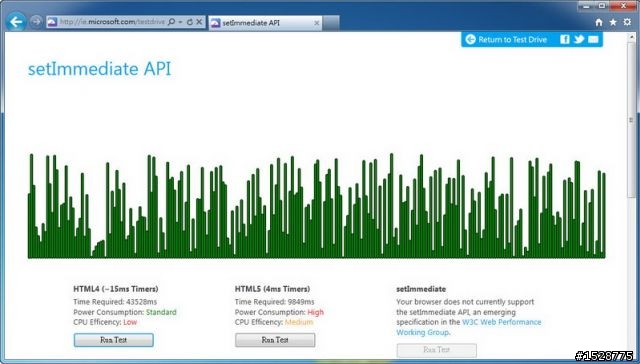
Task: Click the Power Consumption High value
Action: [x=316, y=312]
